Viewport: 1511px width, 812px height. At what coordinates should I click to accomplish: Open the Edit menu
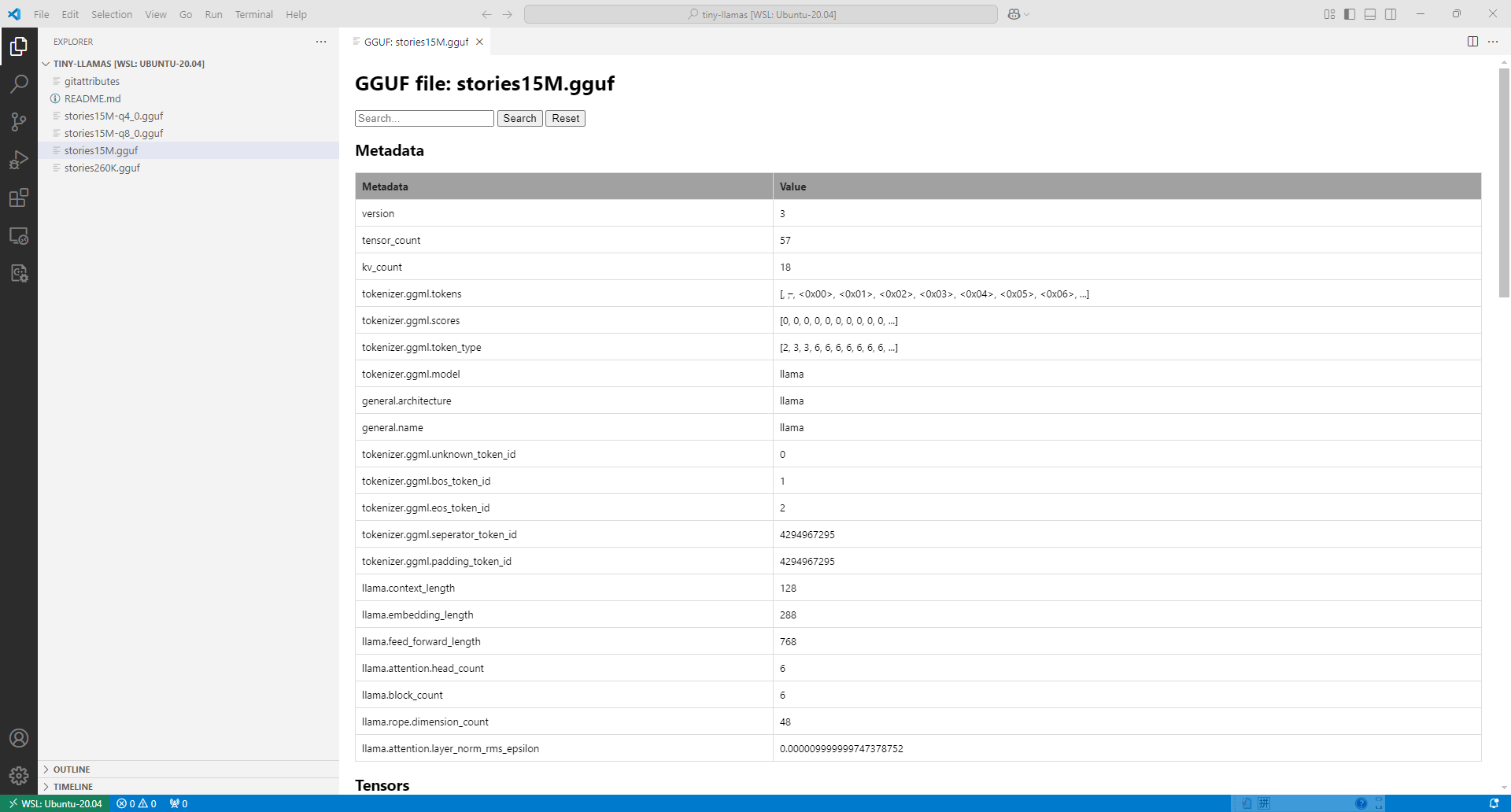[x=70, y=14]
